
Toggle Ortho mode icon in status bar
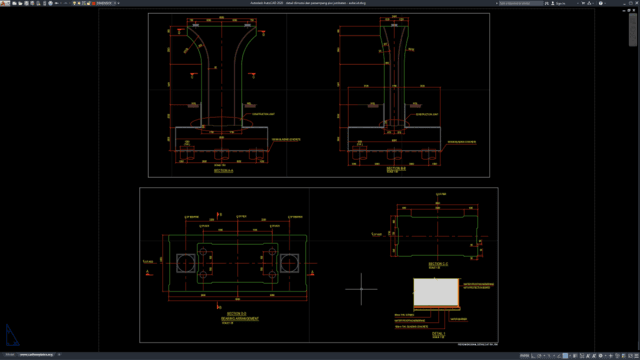(533, 356)
